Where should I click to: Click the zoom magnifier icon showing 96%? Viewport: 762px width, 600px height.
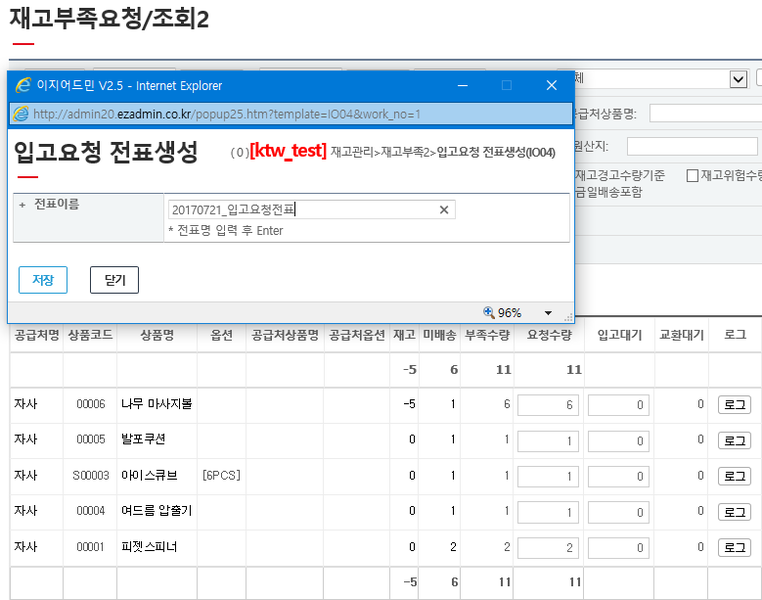tap(488, 312)
